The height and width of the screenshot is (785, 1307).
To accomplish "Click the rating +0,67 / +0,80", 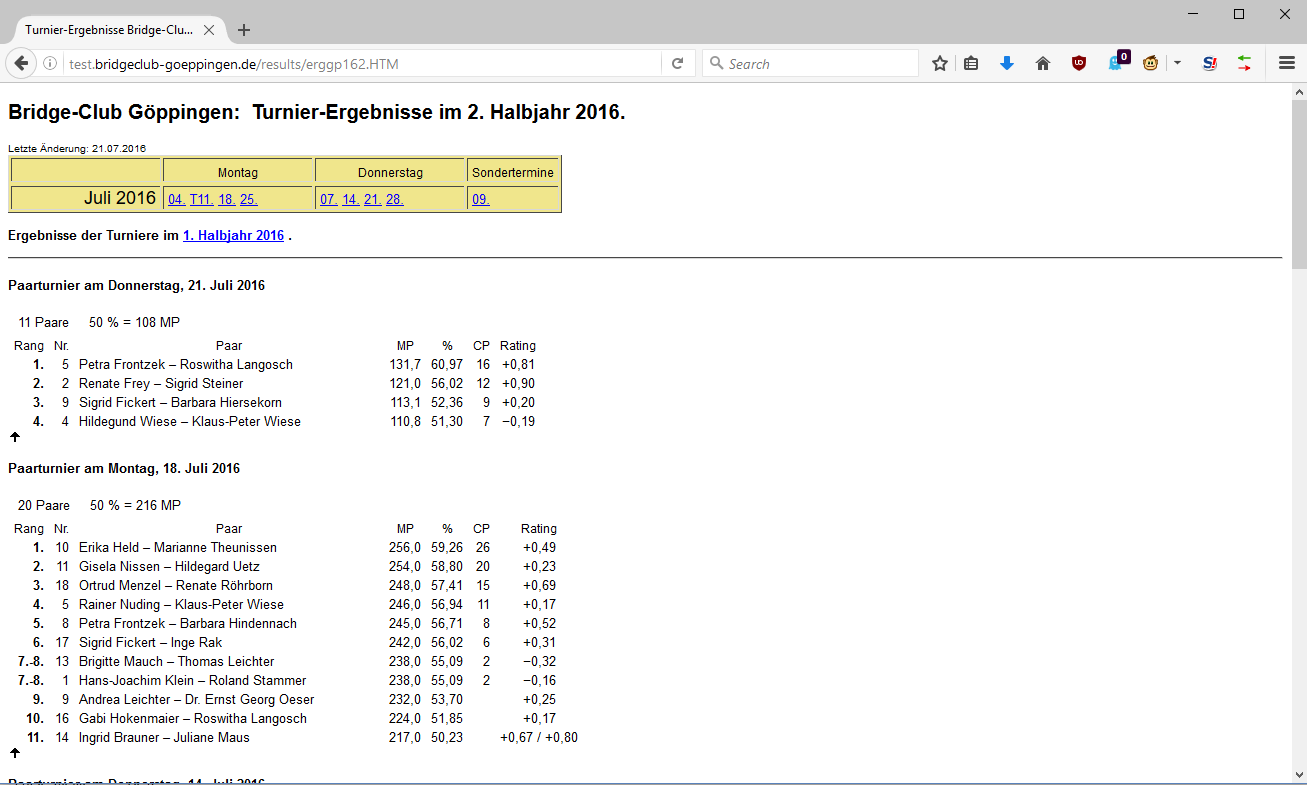I will click(539, 737).
